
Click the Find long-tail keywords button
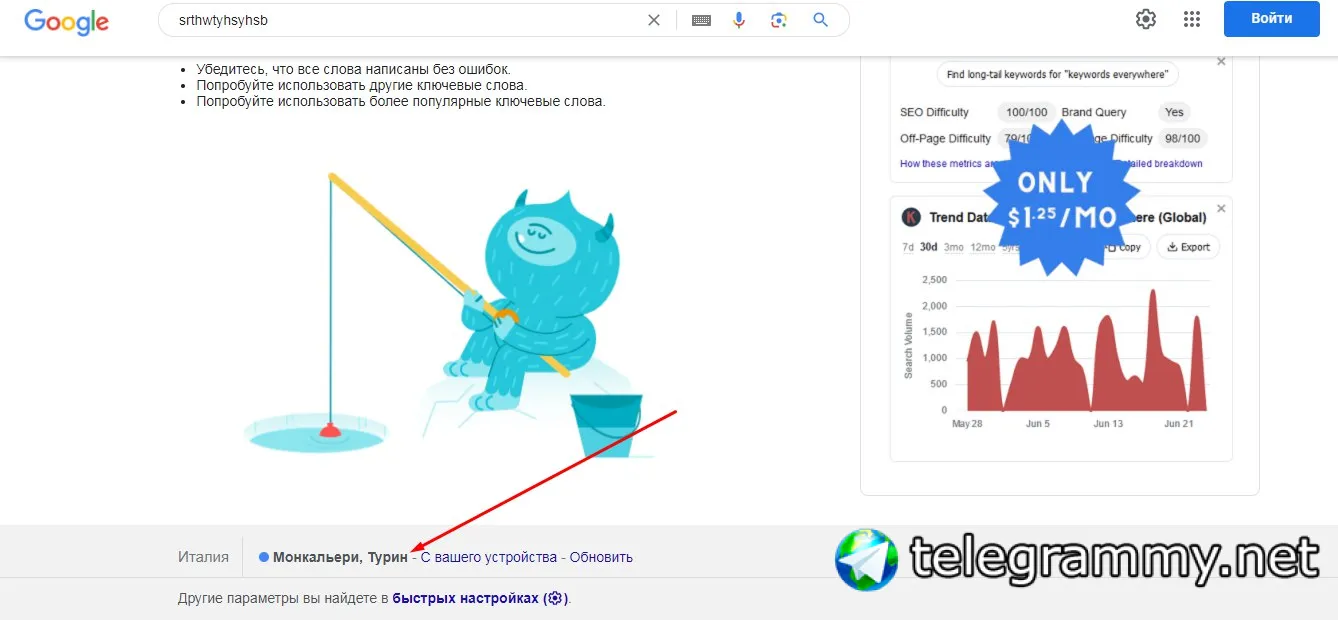click(1058, 74)
